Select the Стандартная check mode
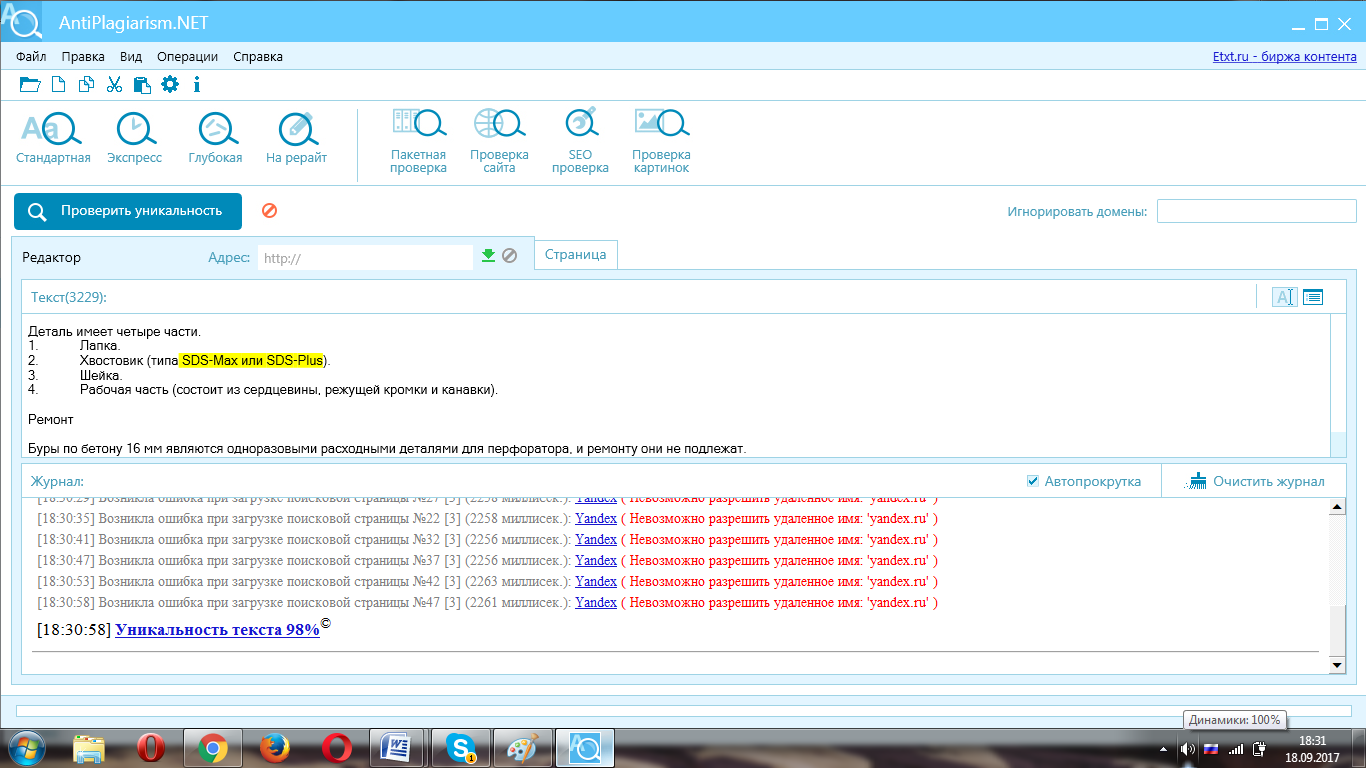The image size is (1366, 768). [x=53, y=138]
